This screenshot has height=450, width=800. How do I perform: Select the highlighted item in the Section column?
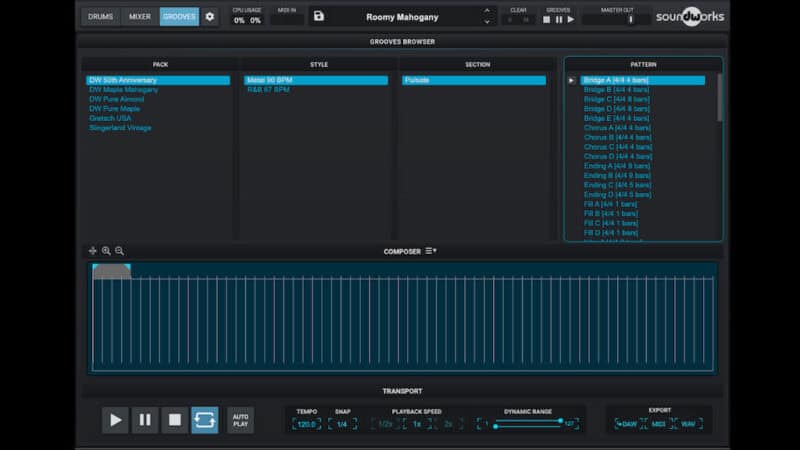click(x=474, y=81)
